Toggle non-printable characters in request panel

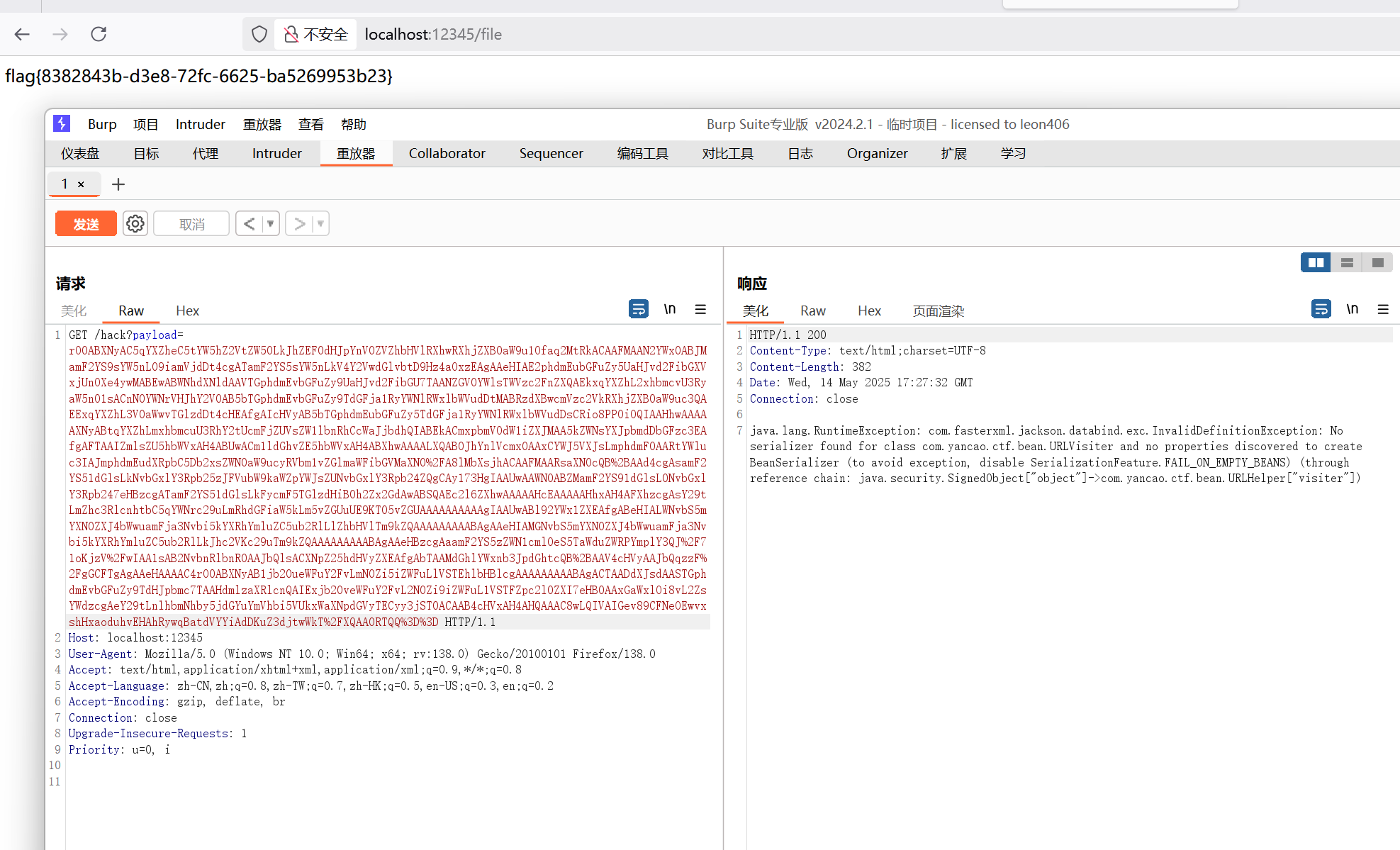pos(669,309)
